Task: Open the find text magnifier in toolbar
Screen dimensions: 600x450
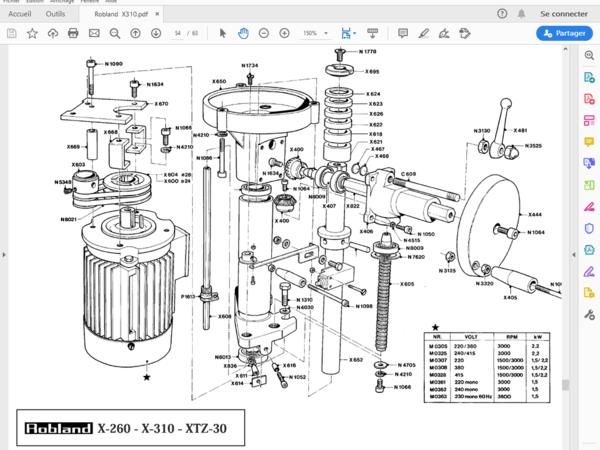Action: [114, 33]
